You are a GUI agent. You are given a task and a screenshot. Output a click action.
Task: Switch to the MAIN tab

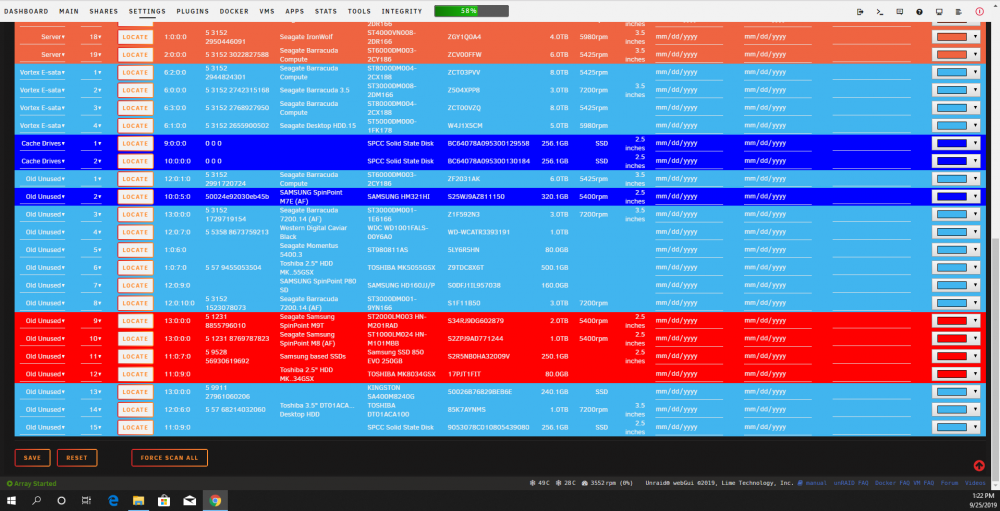coord(69,11)
